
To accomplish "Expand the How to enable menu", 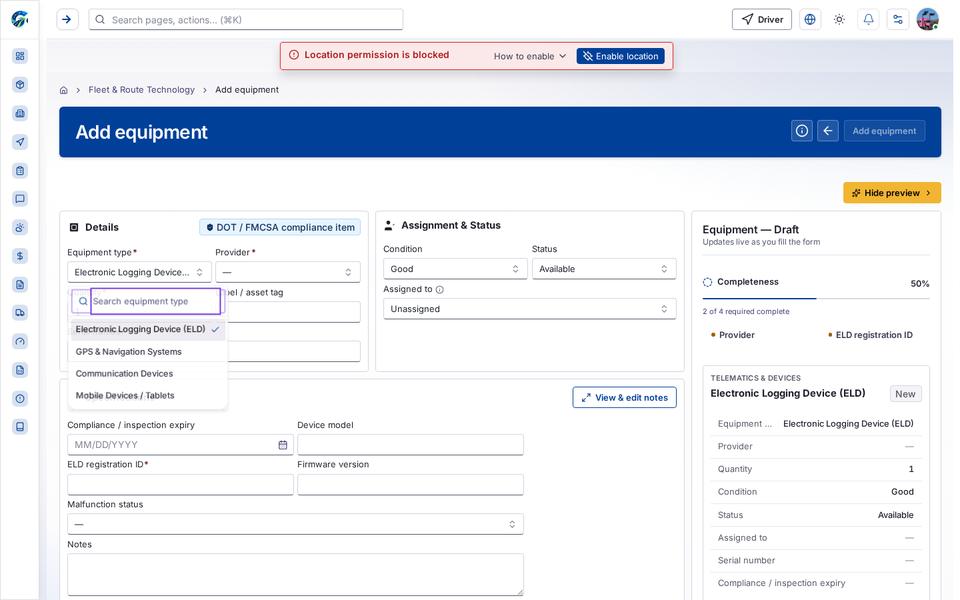I will (x=530, y=56).
